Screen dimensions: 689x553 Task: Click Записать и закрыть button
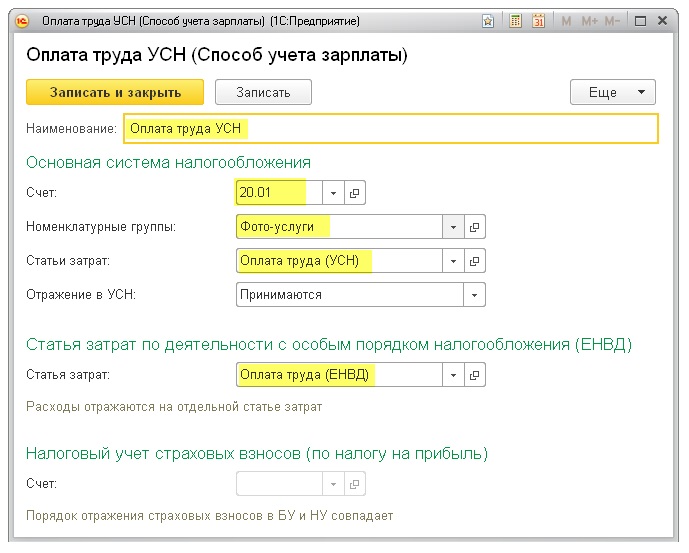(115, 92)
